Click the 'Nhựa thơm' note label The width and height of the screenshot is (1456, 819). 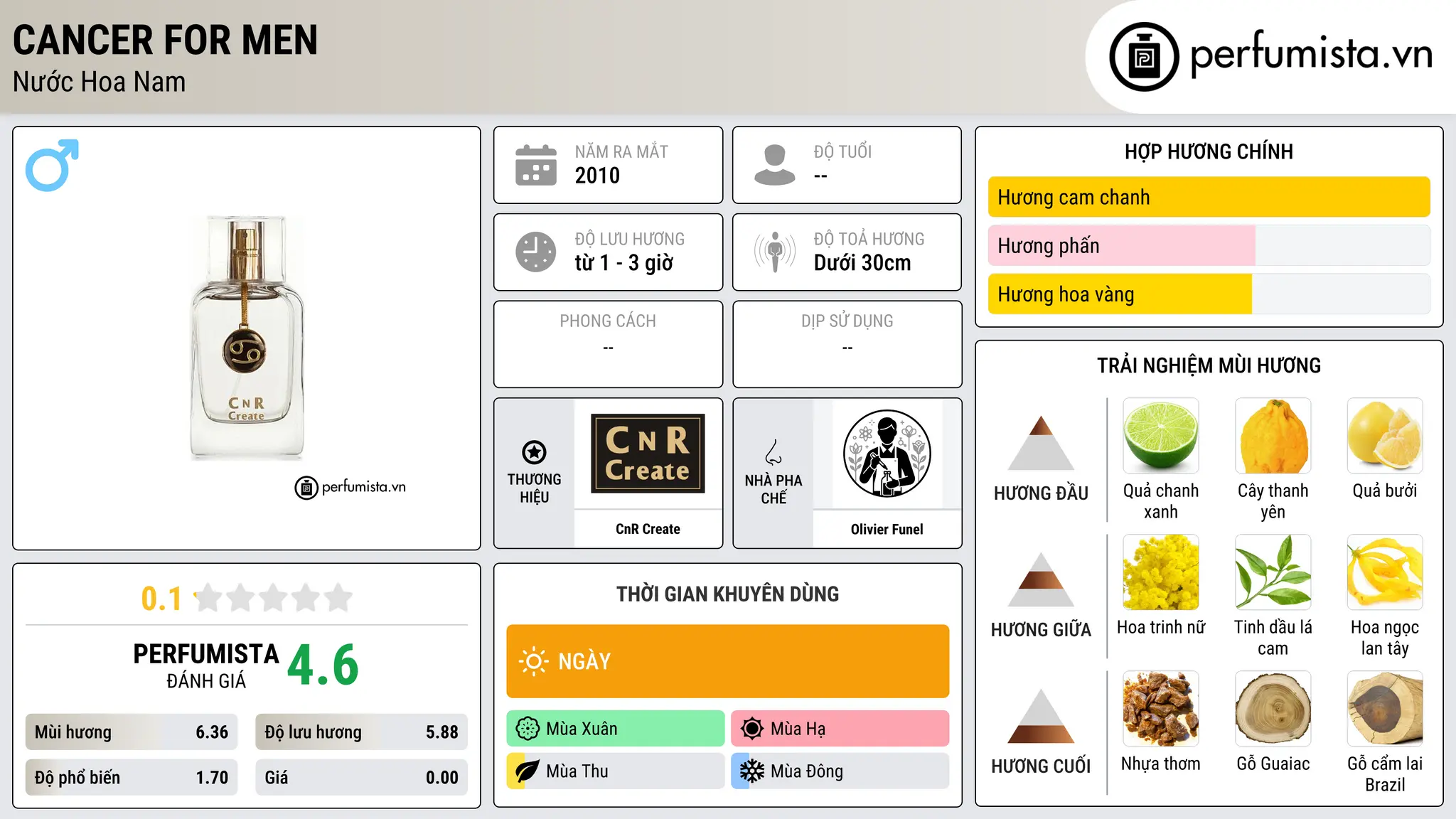pyautogui.click(x=1161, y=764)
